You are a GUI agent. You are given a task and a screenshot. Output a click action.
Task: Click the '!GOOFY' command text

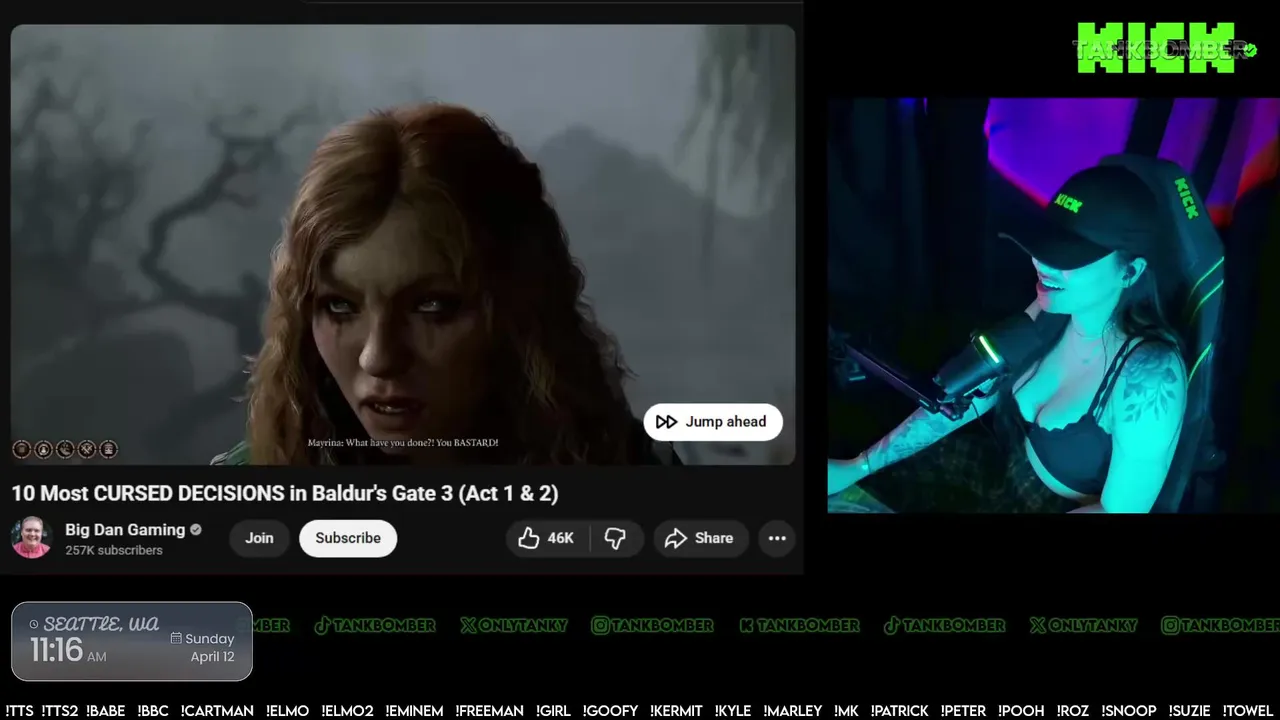[610, 711]
